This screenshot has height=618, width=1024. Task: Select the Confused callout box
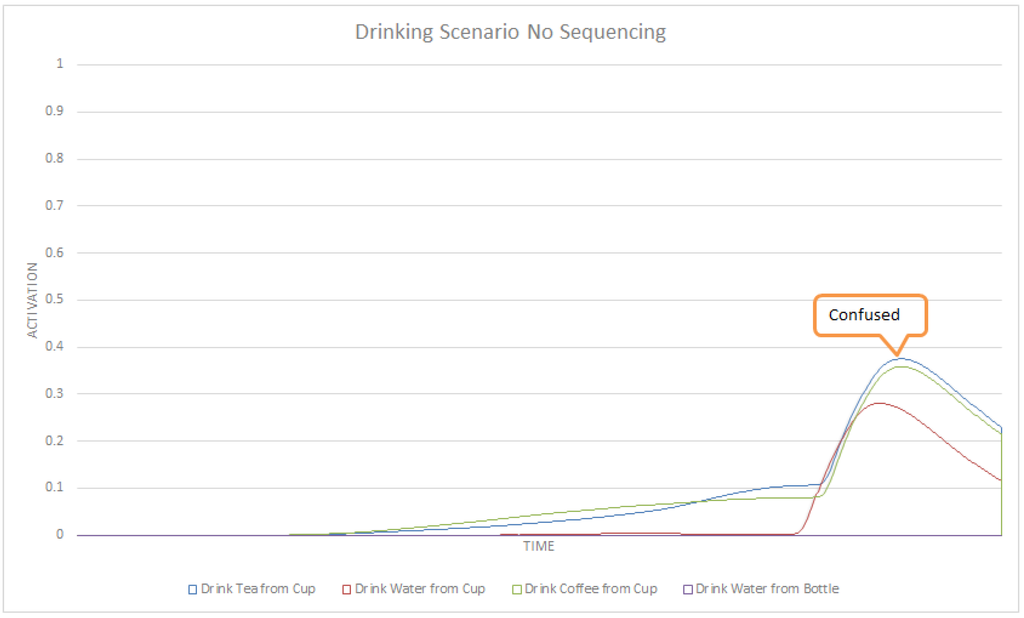[x=870, y=315]
